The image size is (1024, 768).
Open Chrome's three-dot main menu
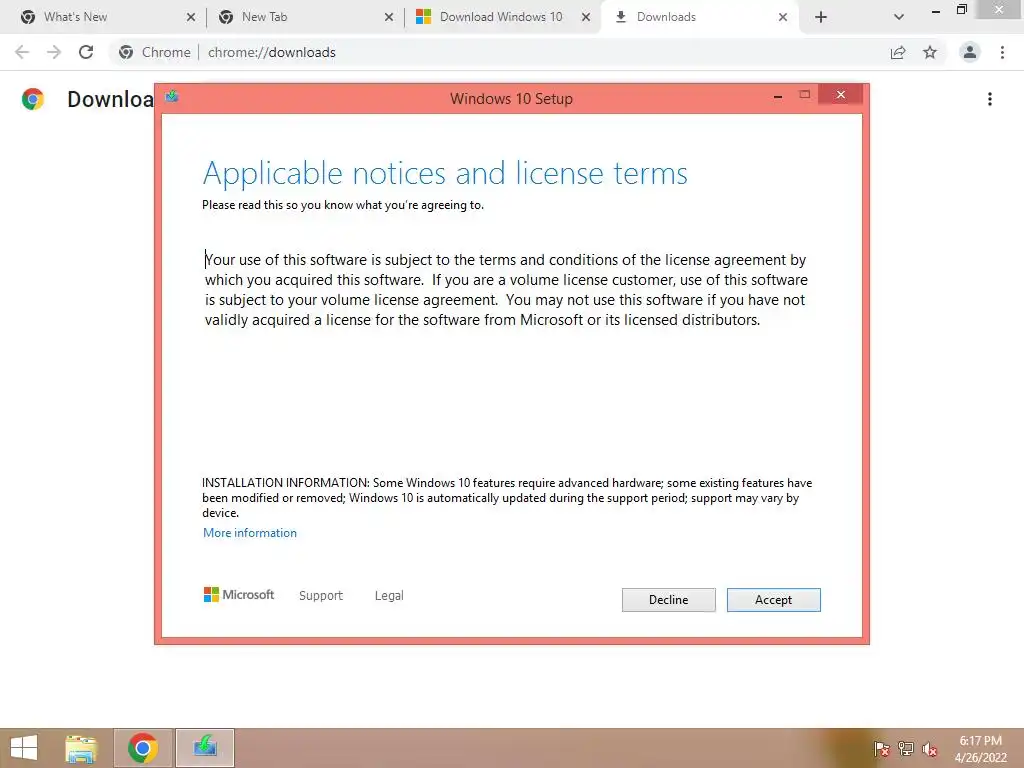1002,52
